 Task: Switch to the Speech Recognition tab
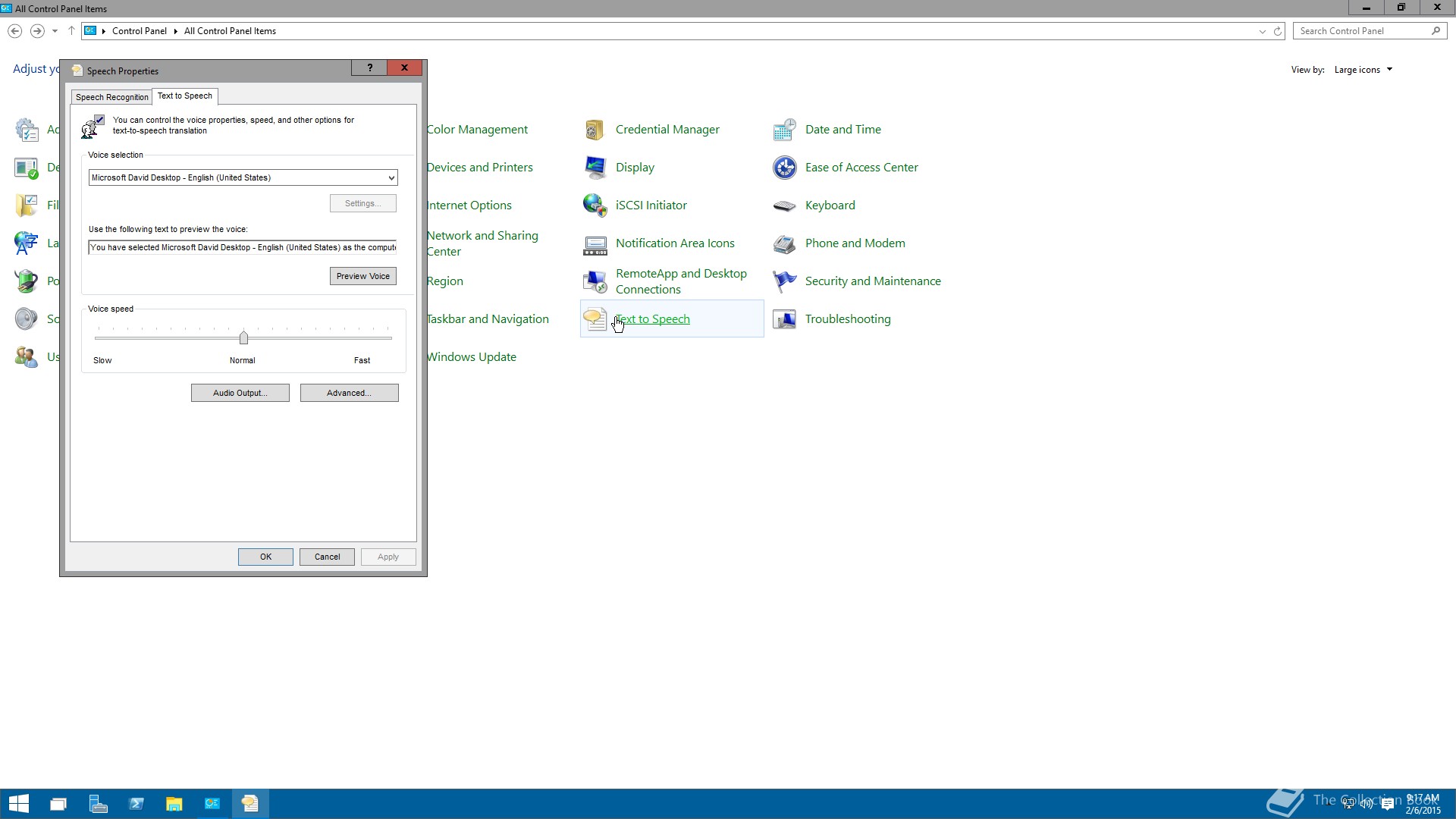(x=111, y=97)
